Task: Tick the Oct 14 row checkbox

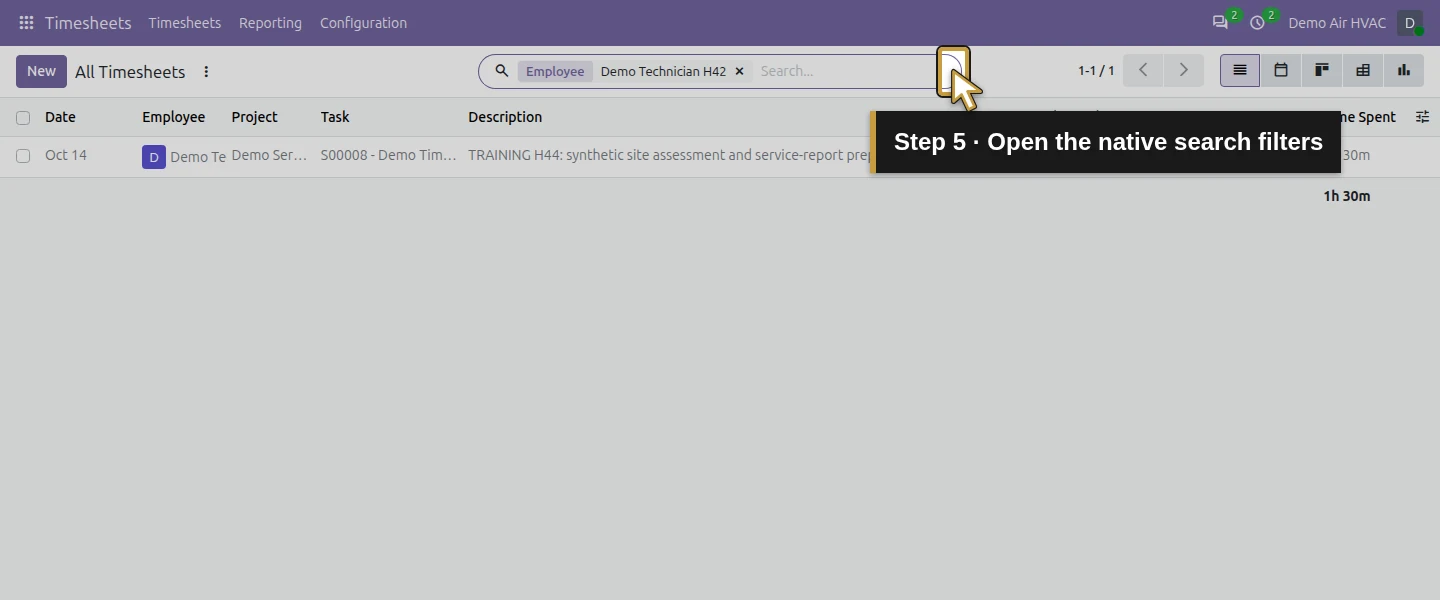Action: point(23,156)
